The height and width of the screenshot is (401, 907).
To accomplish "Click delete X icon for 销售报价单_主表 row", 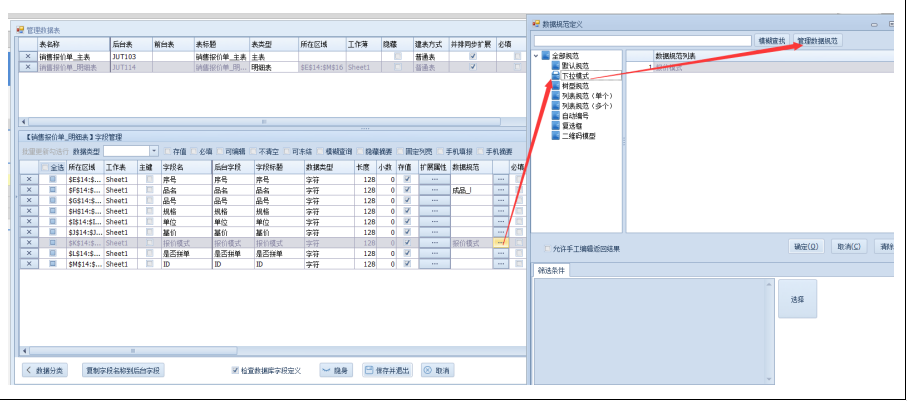I will tap(28, 57).
